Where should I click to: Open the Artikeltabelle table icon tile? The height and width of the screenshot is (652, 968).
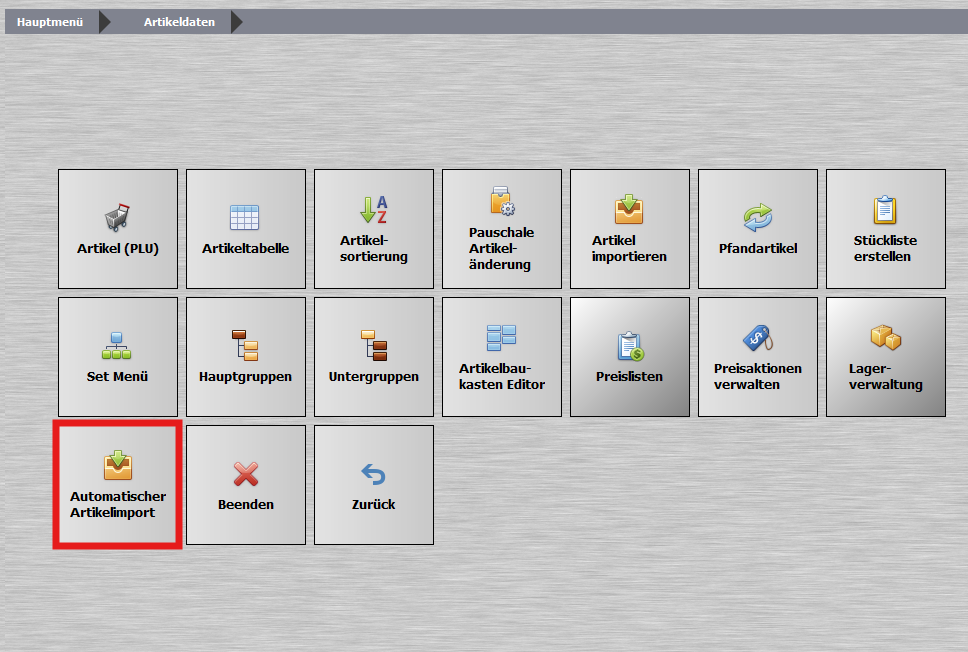pyautogui.click(x=245, y=228)
